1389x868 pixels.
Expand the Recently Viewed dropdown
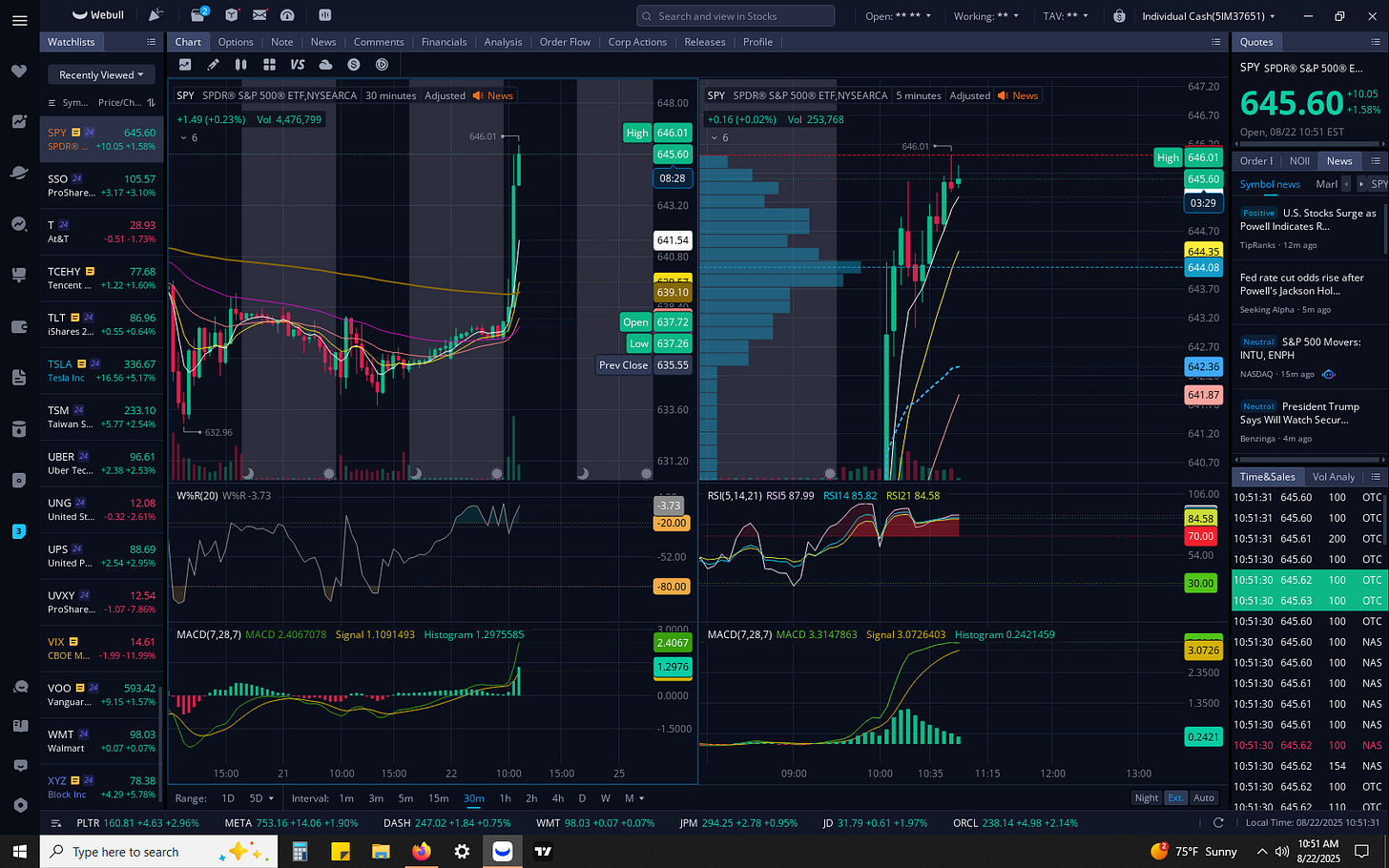(x=101, y=74)
